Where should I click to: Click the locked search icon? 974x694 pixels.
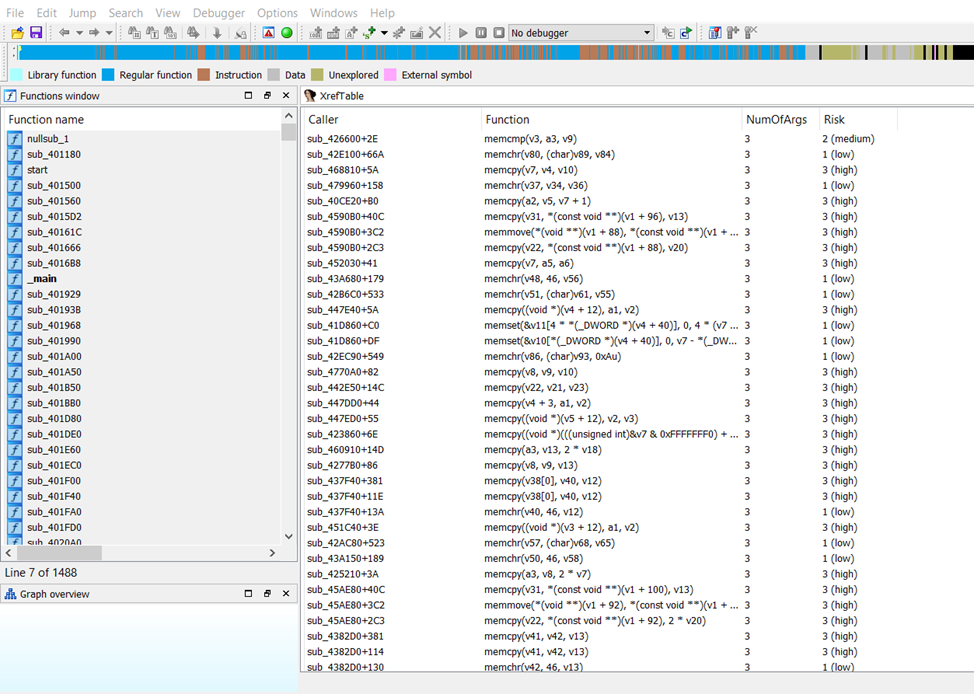[240, 32]
